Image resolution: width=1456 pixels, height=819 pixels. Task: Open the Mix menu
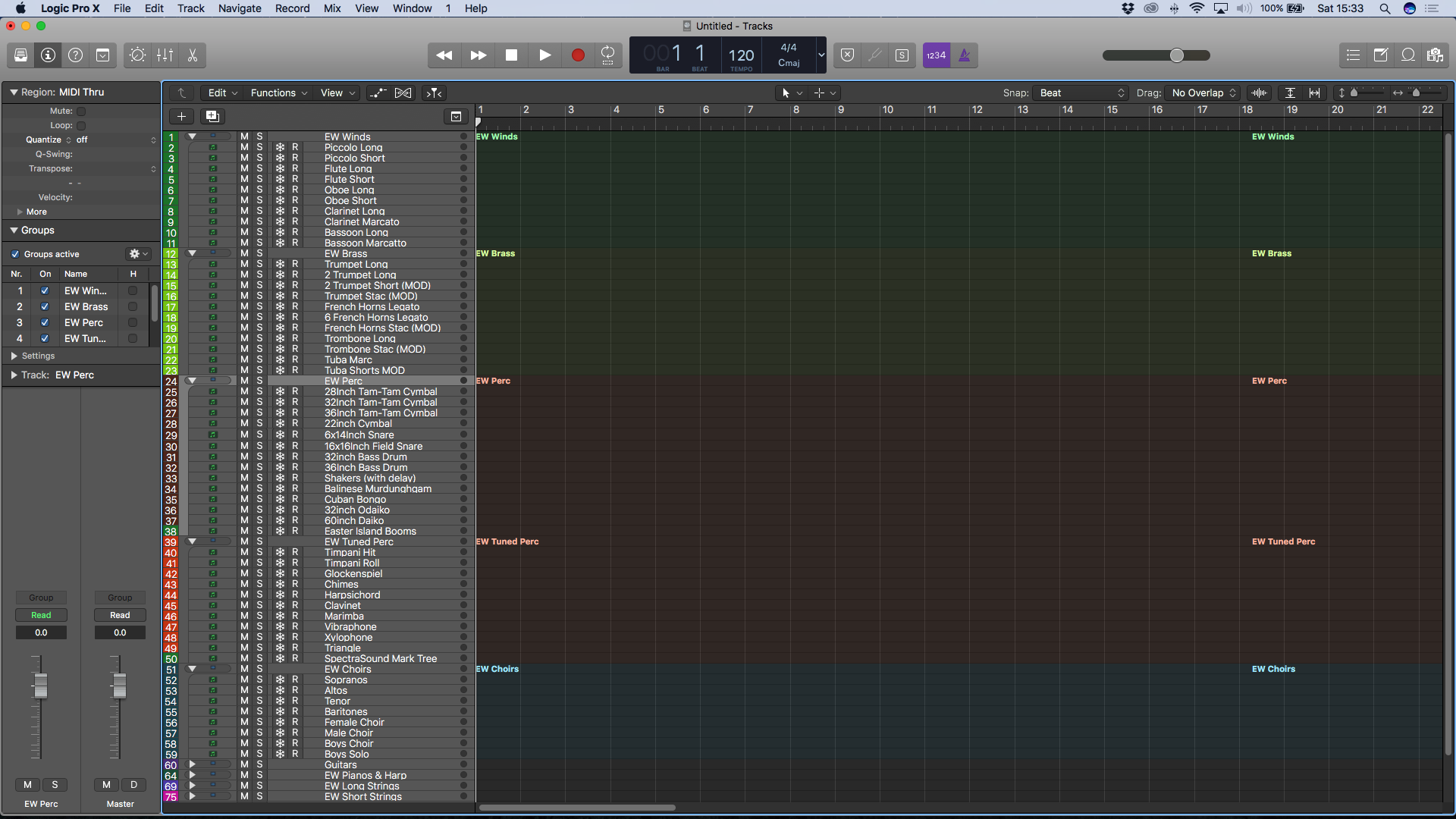(x=332, y=8)
